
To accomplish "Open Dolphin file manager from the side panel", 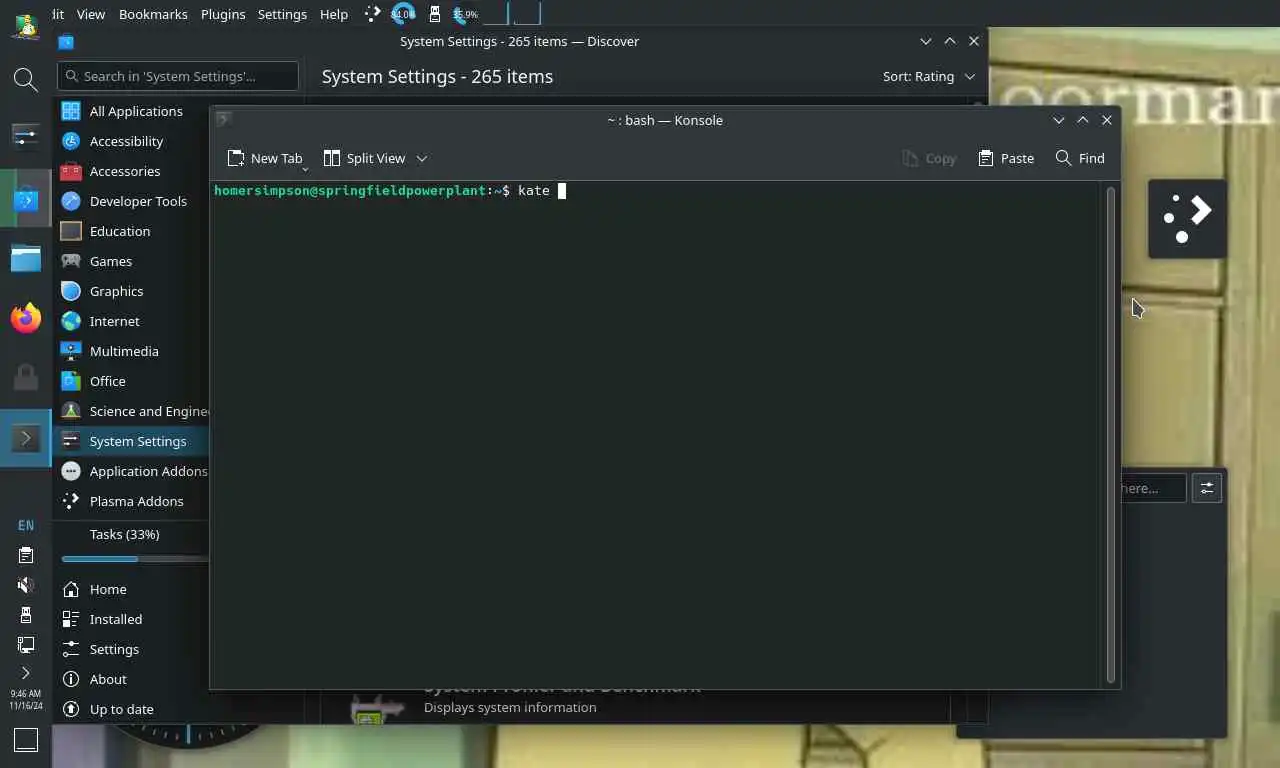I will coord(26,259).
